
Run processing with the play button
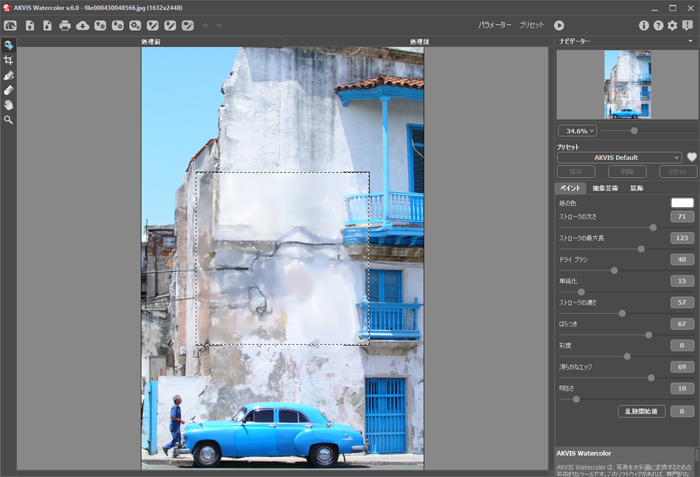click(x=559, y=25)
